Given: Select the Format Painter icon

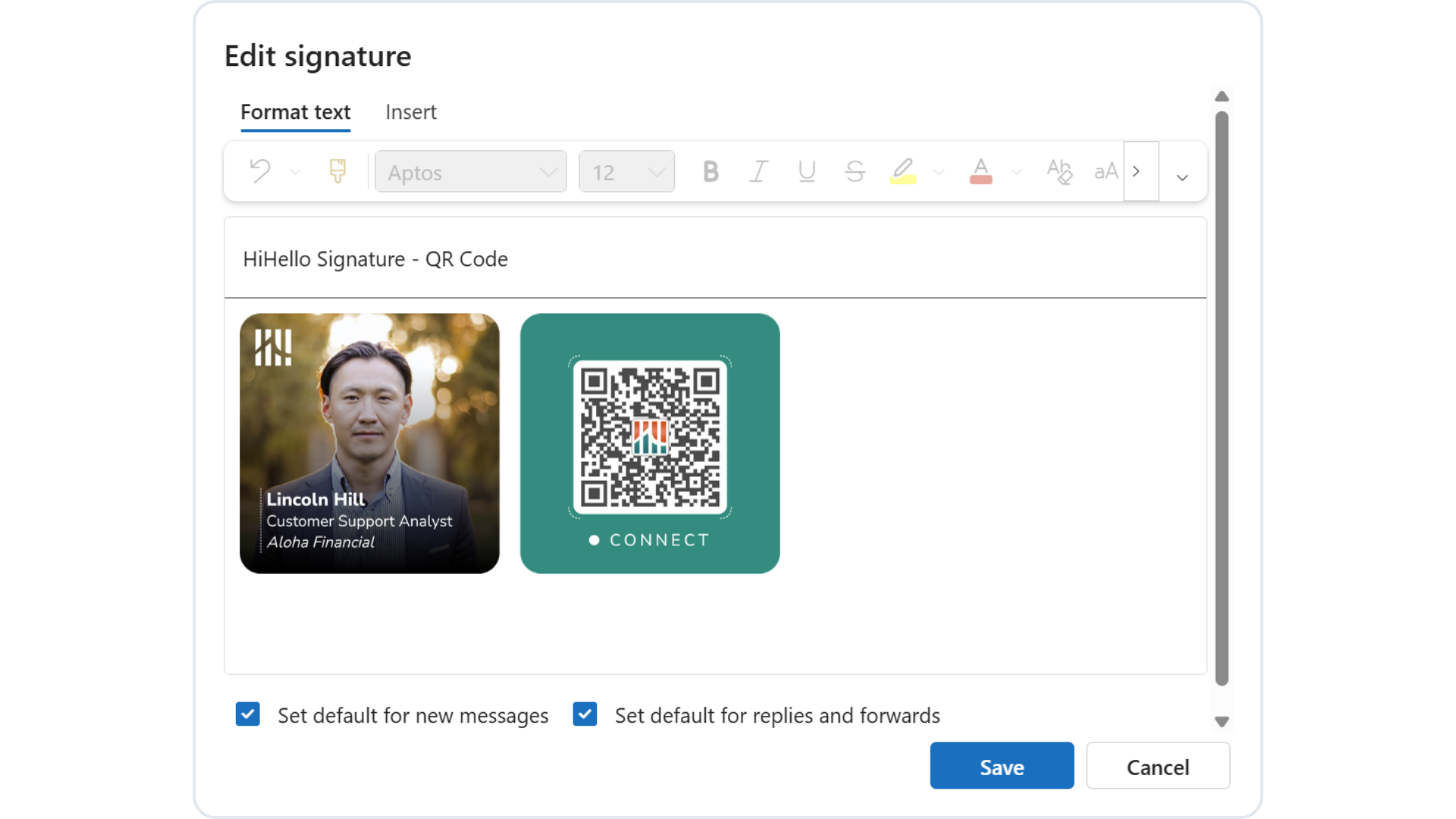Looking at the screenshot, I should (337, 171).
